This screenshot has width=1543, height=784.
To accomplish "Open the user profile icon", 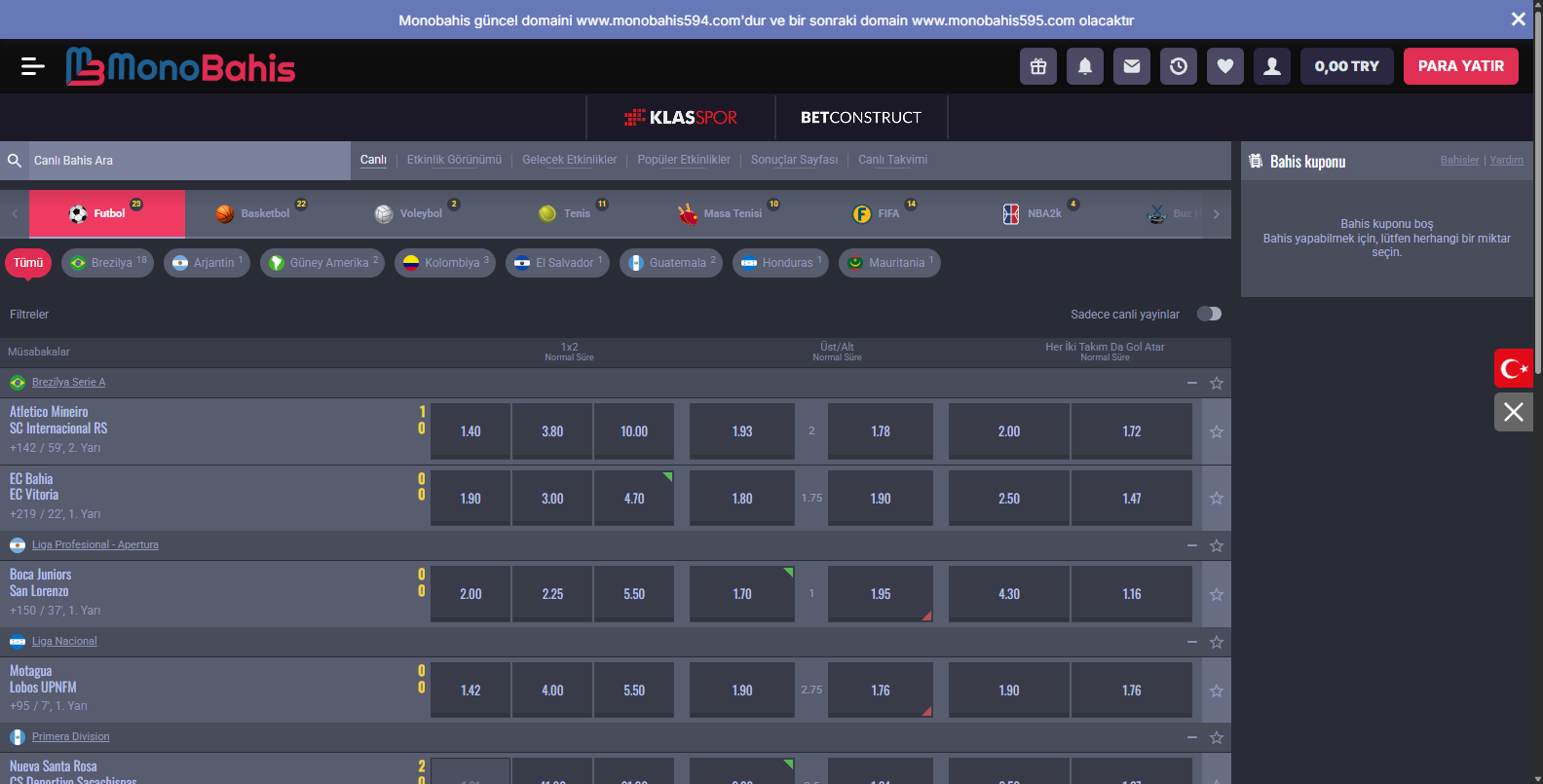I will pos(1272,66).
